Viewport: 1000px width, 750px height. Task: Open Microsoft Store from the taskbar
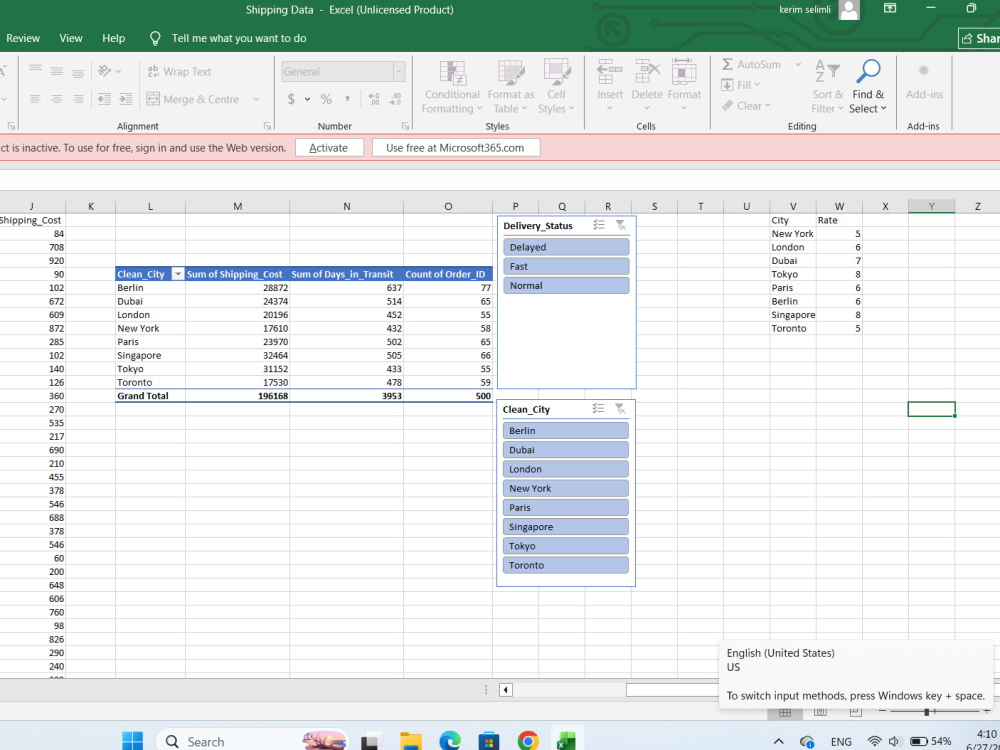pos(489,740)
